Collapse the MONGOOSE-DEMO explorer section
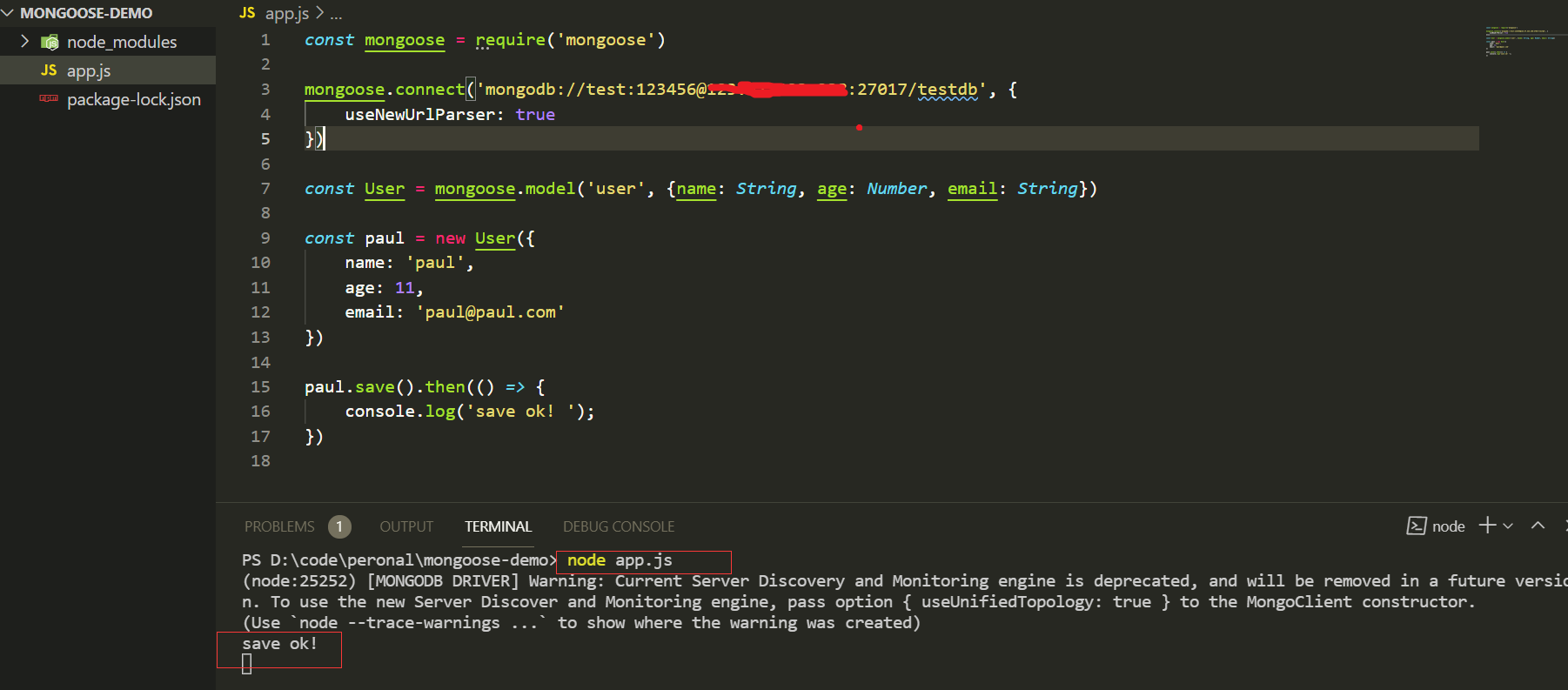Viewport: 1568px width, 690px height. pyautogui.click(x=8, y=13)
